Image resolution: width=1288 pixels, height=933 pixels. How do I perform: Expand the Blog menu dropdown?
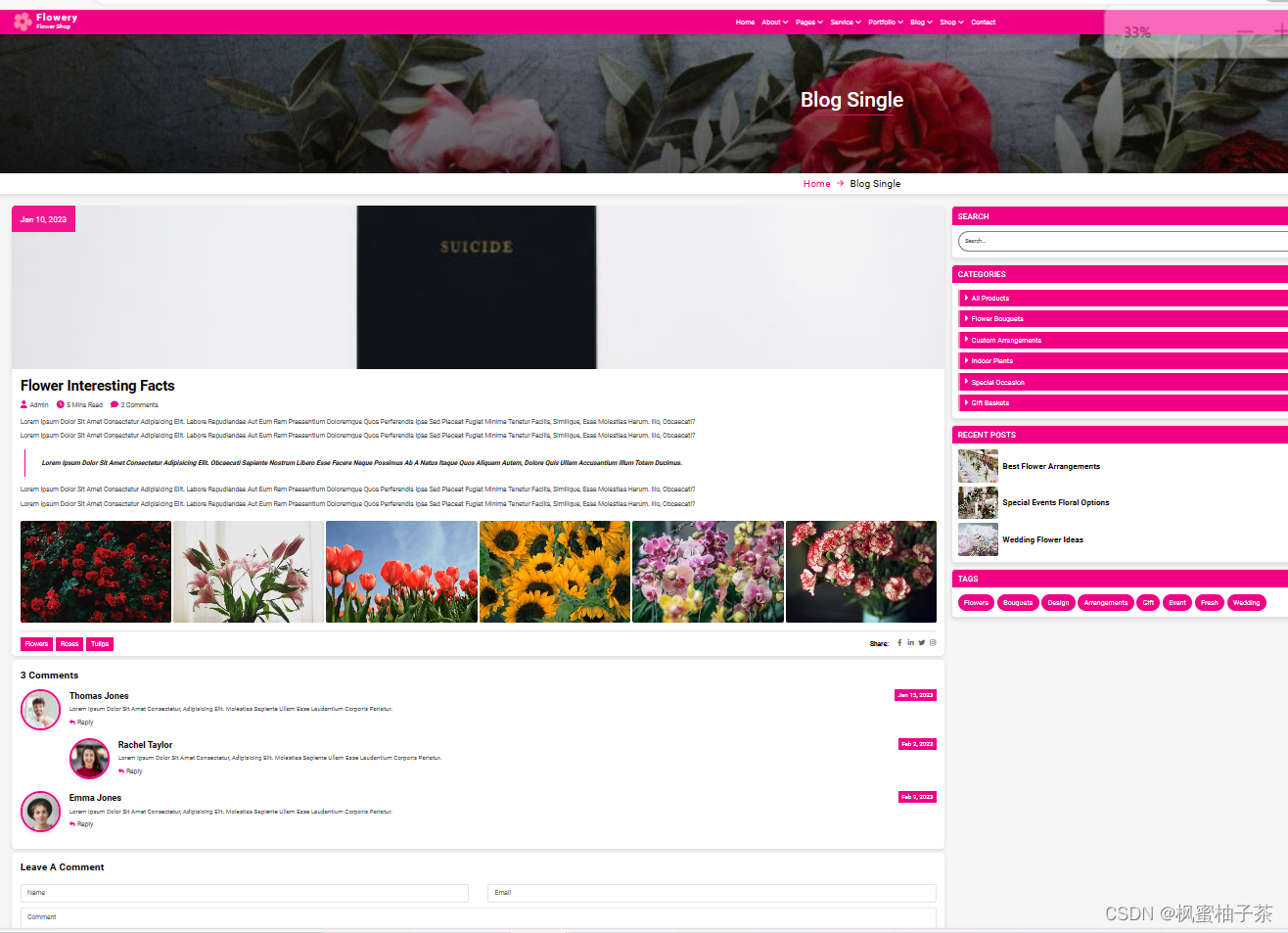921,22
